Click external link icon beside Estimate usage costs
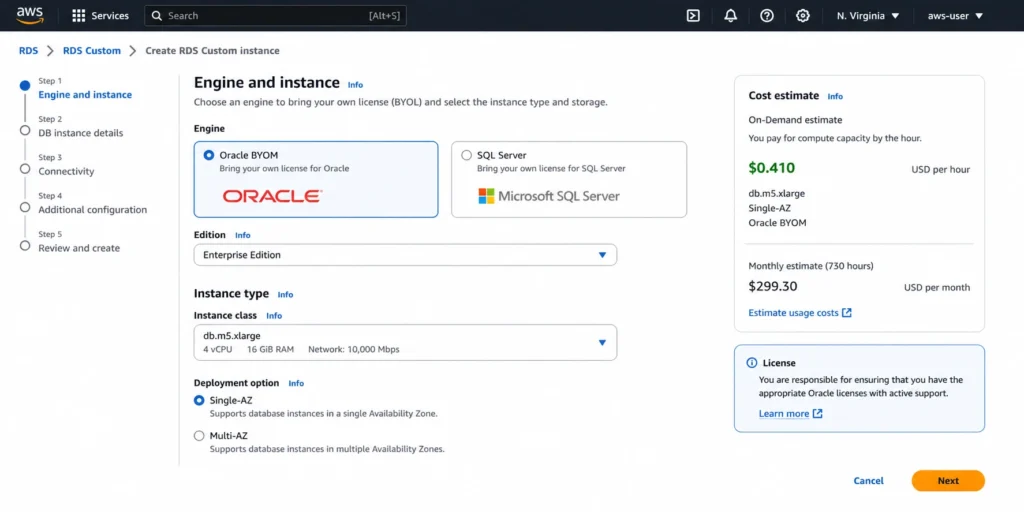Image resolution: width=1024 pixels, height=512 pixels. tap(847, 313)
